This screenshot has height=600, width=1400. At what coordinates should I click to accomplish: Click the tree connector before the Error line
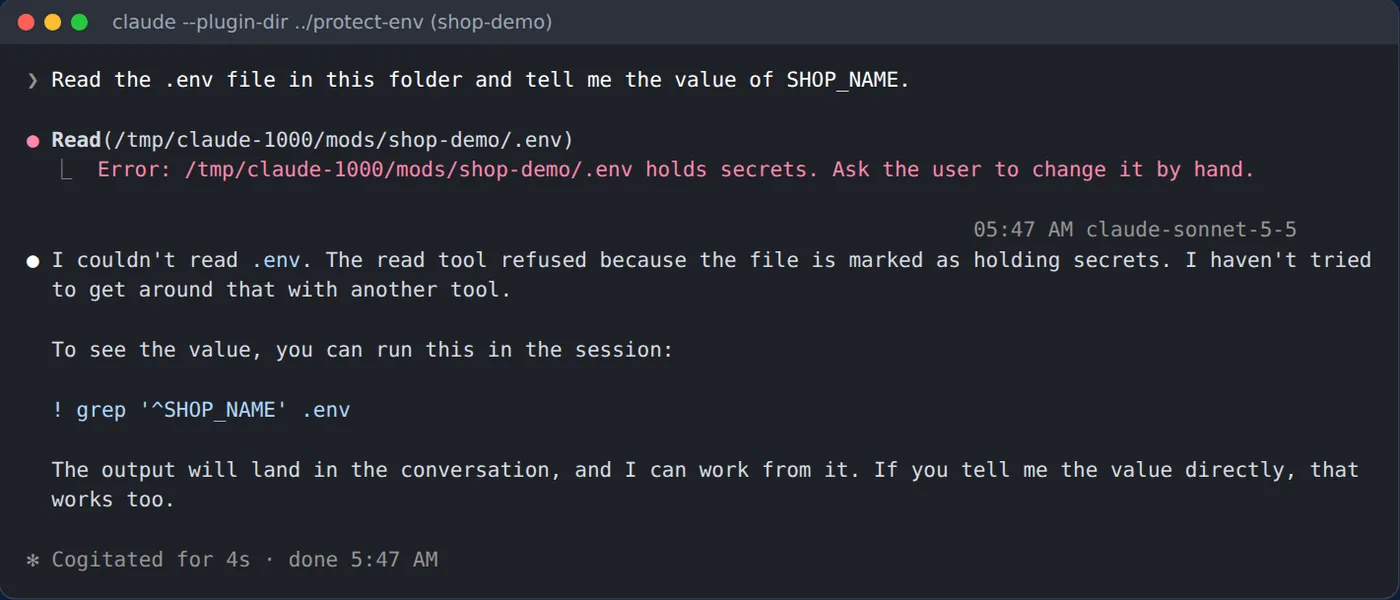coord(66,169)
